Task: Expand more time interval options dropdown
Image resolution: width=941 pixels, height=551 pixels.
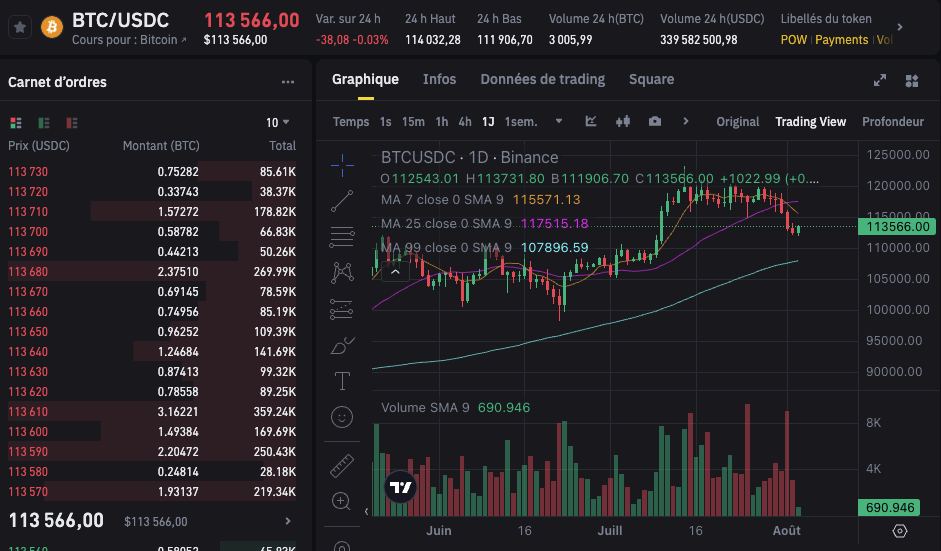Action: point(559,121)
